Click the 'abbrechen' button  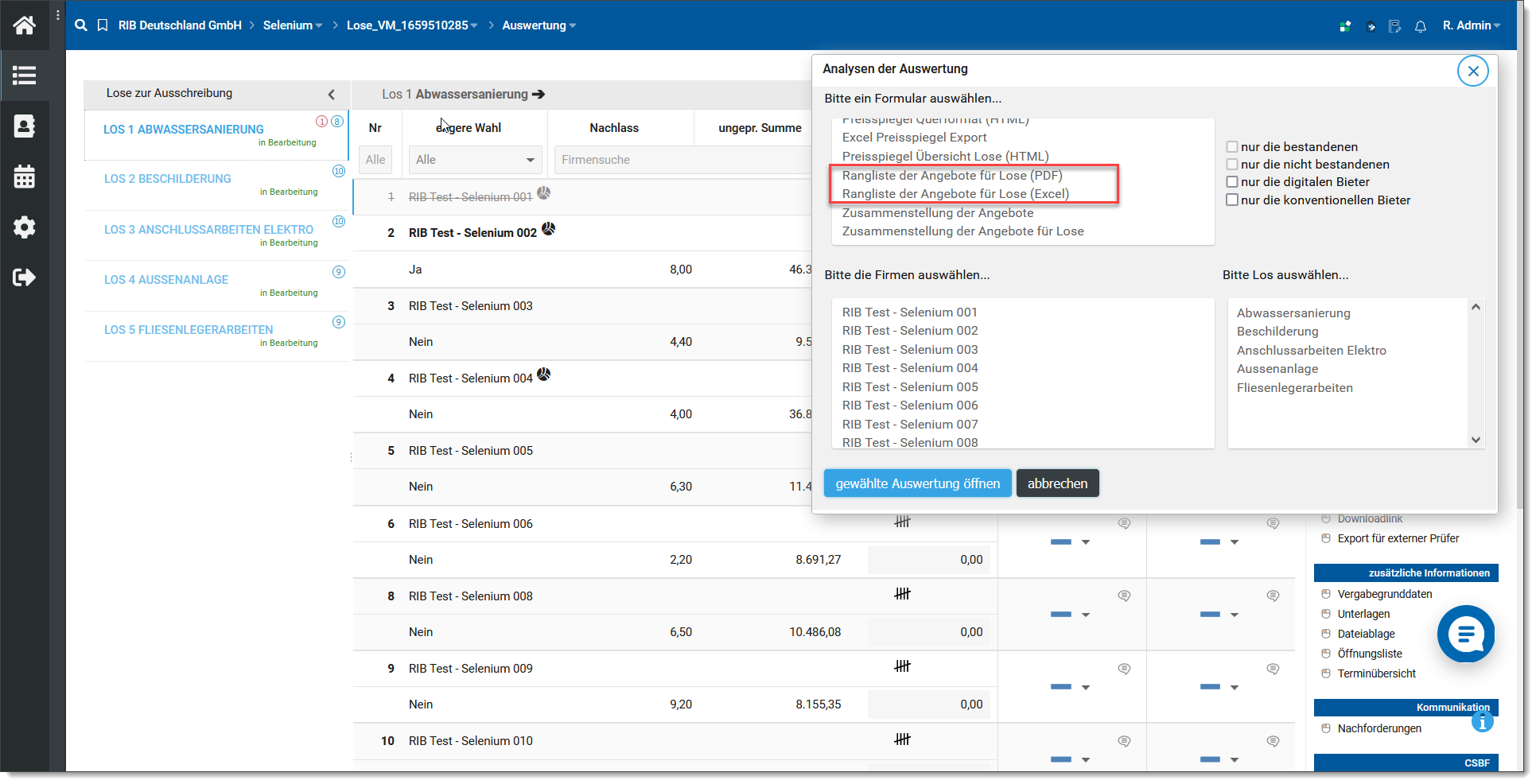1057,483
